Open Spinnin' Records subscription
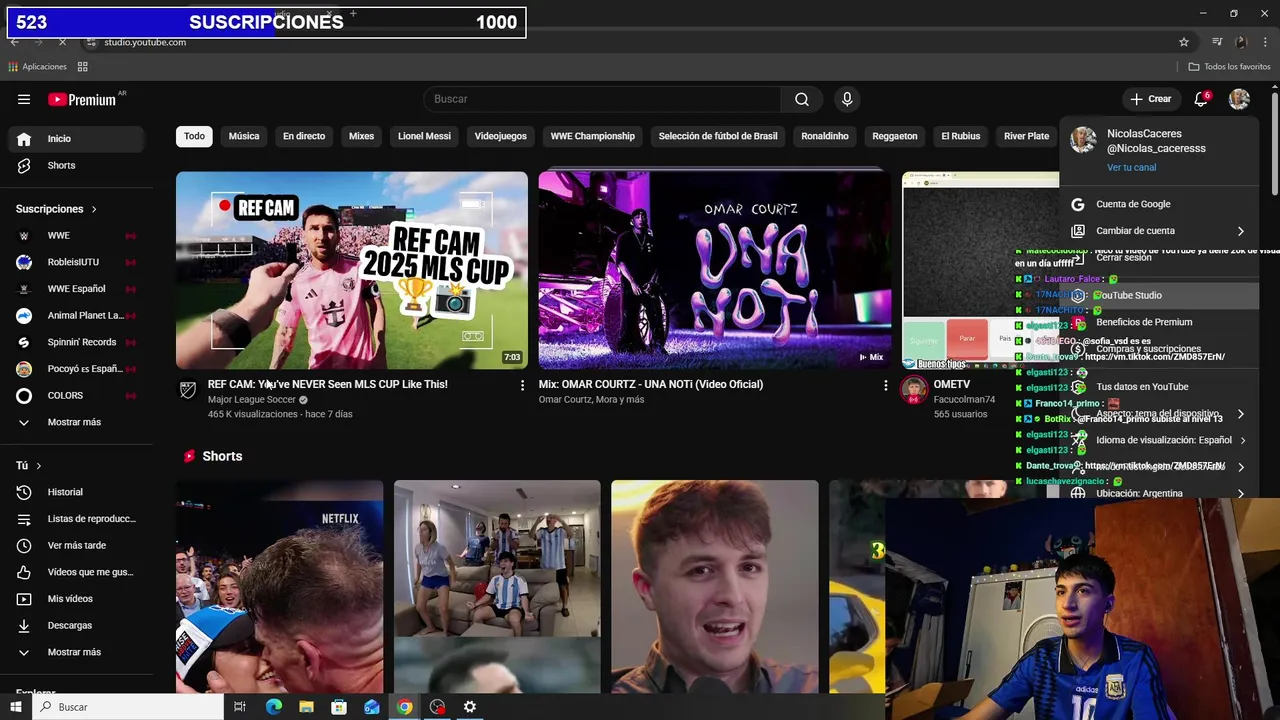 [x=76, y=342]
